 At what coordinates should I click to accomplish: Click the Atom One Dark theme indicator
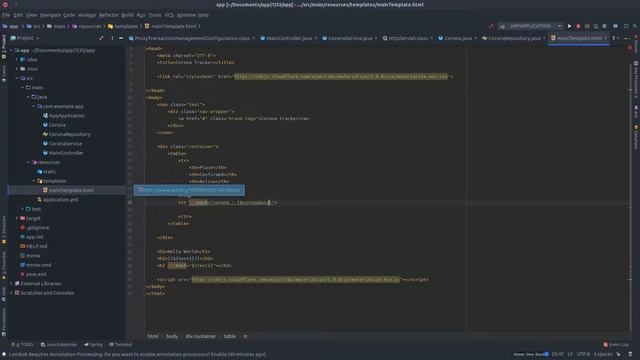[530, 354]
